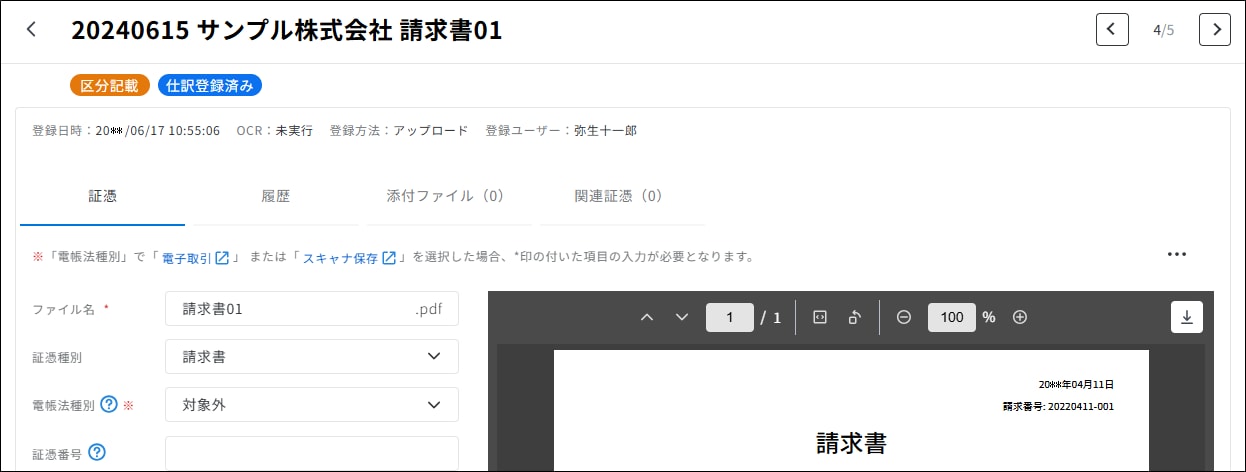Click the 4/5 page counter text

[x=1163, y=30]
